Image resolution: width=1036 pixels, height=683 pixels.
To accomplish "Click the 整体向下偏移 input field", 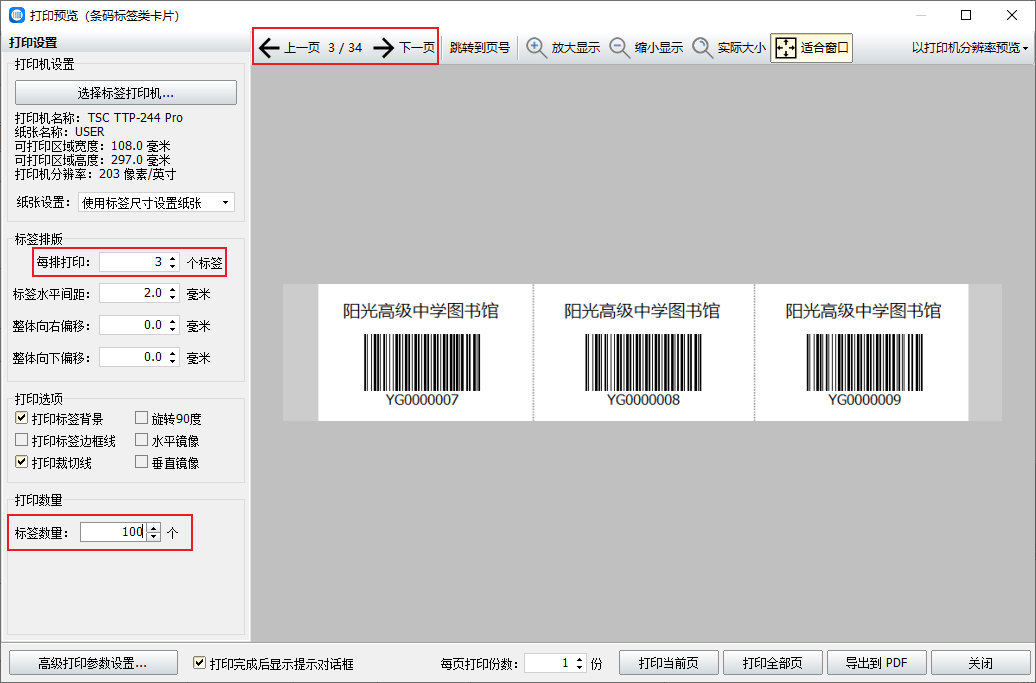I will tap(133, 357).
